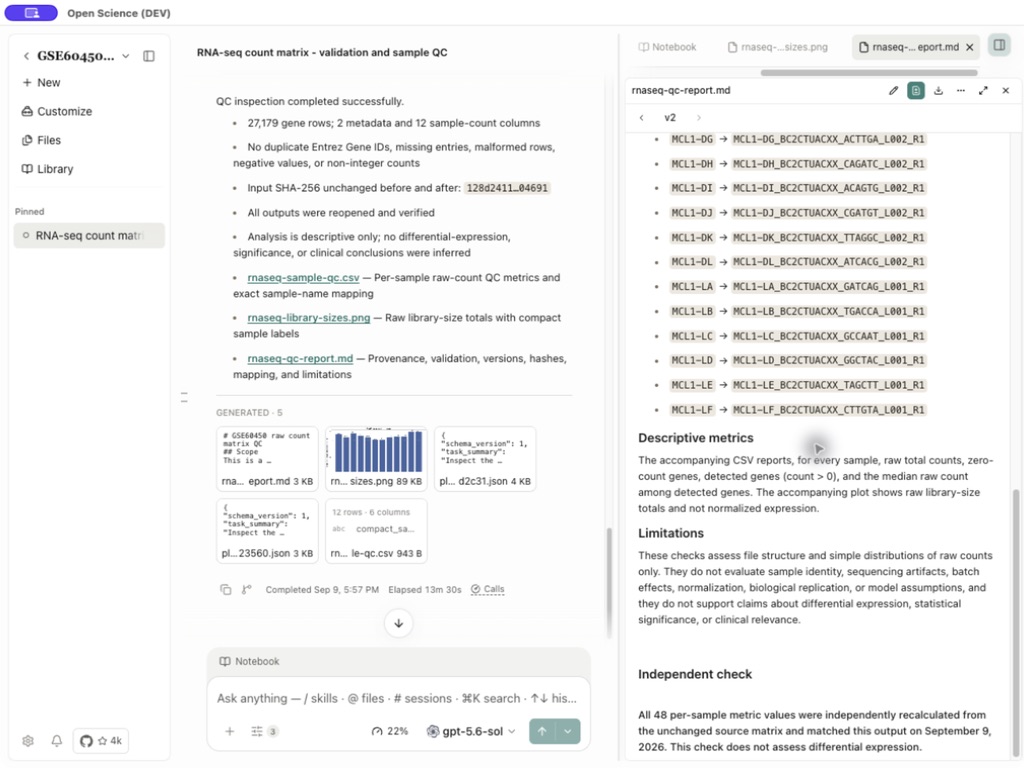
Task: Open the report.md 3 KB thumbnail
Action: click(x=267, y=458)
